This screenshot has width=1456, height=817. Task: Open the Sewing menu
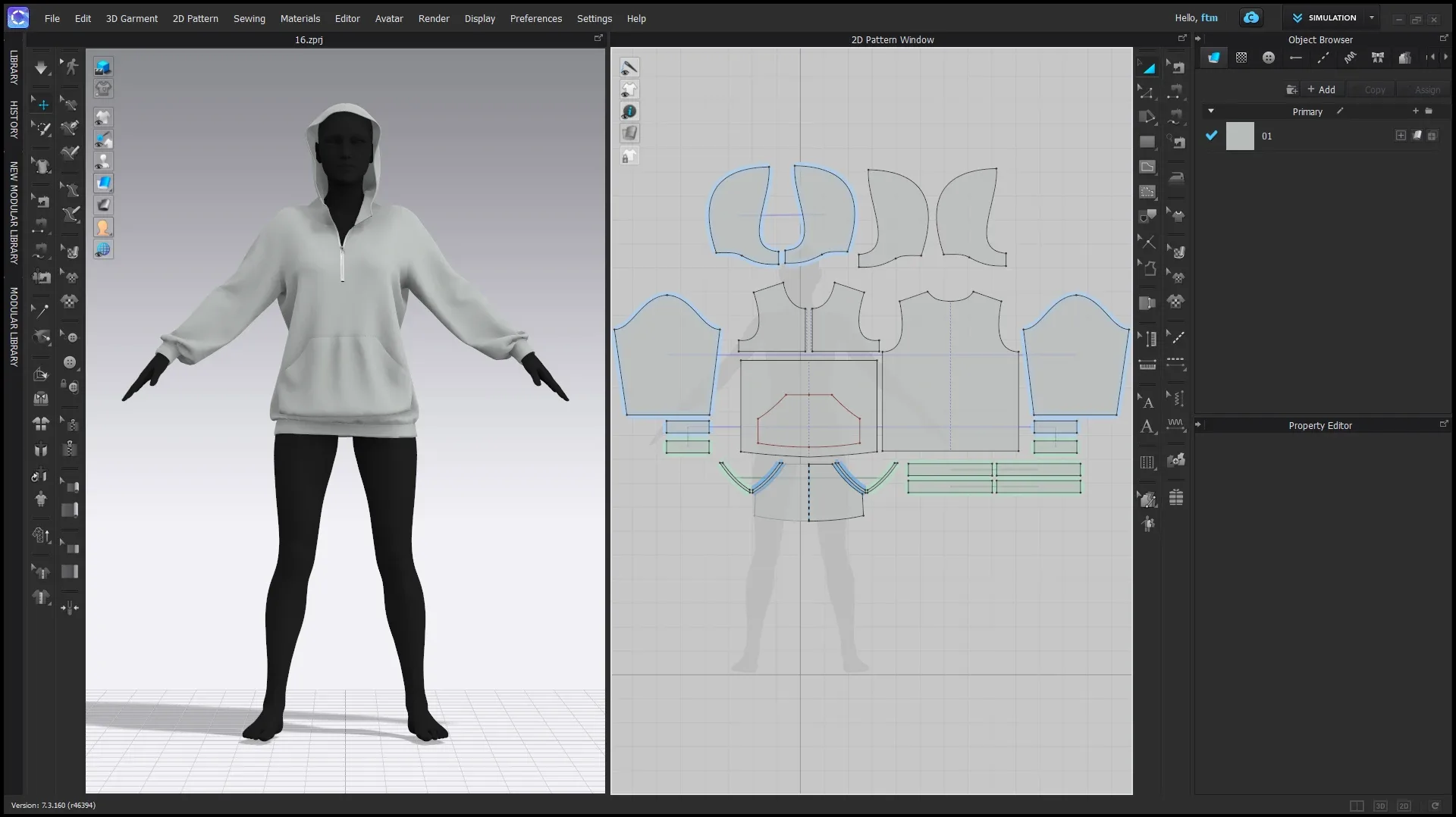pyautogui.click(x=249, y=18)
